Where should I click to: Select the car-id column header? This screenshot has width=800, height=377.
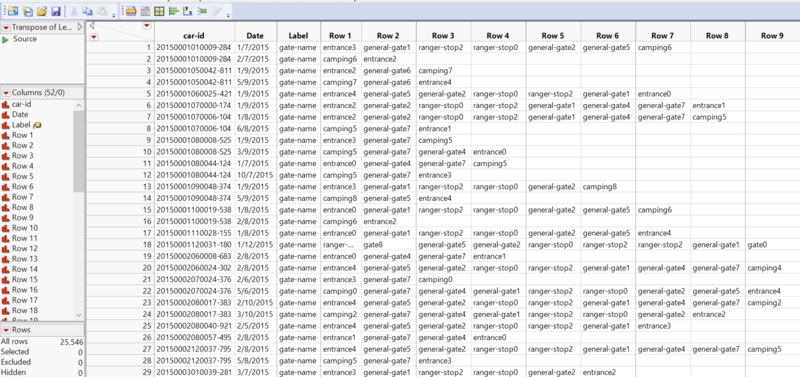pos(194,36)
